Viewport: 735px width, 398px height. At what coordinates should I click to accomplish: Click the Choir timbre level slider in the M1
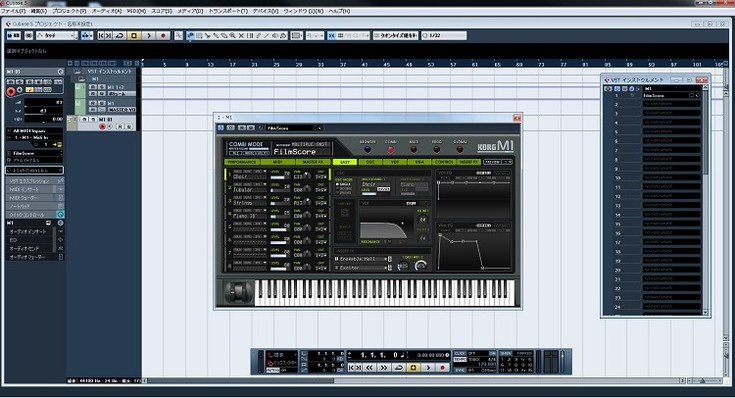point(280,178)
